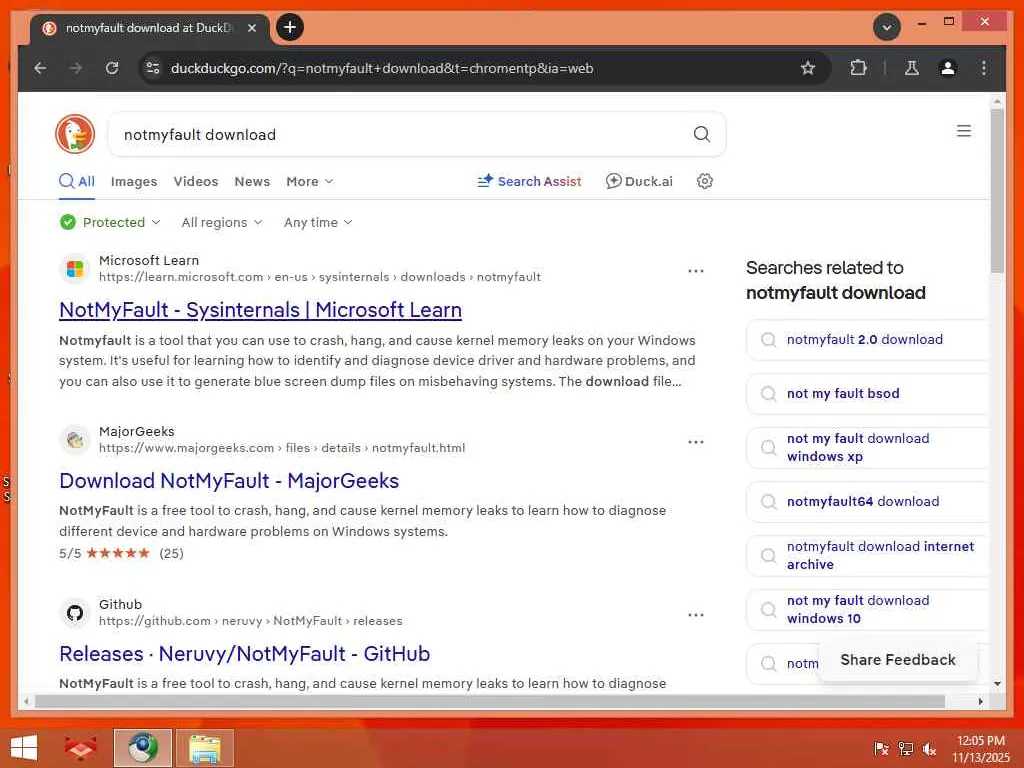Click the browser address bar URL

coord(382,68)
